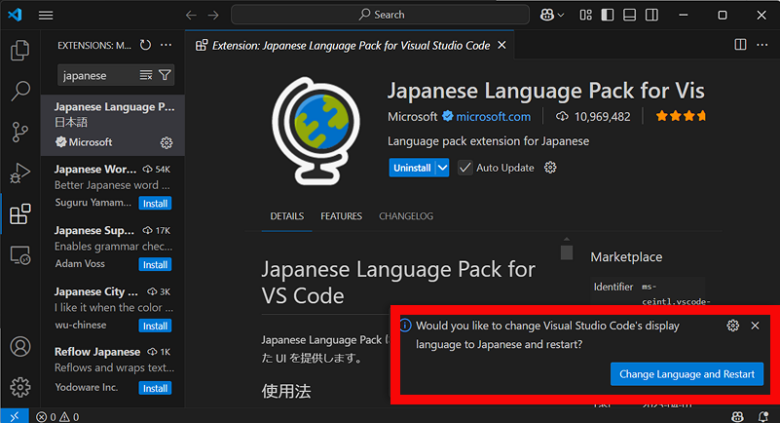Select Japanese Language Pack in the list
This screenshot has height=423, width=780.
tap(113, 125)
